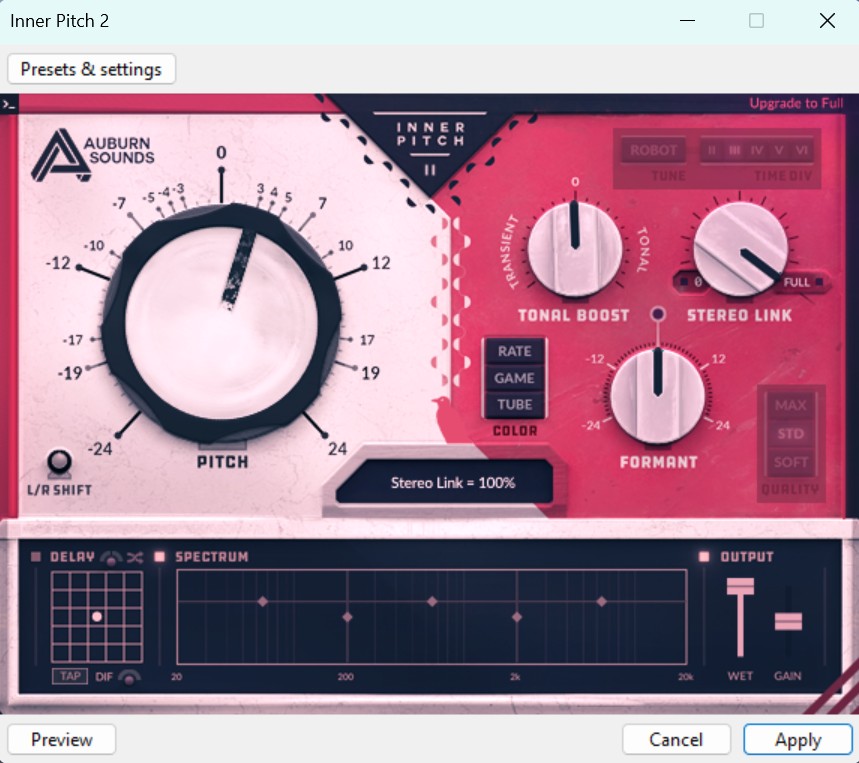Set Stereo Link to 0 preset button
Screen dimensions: 859x763
[690, 282]
